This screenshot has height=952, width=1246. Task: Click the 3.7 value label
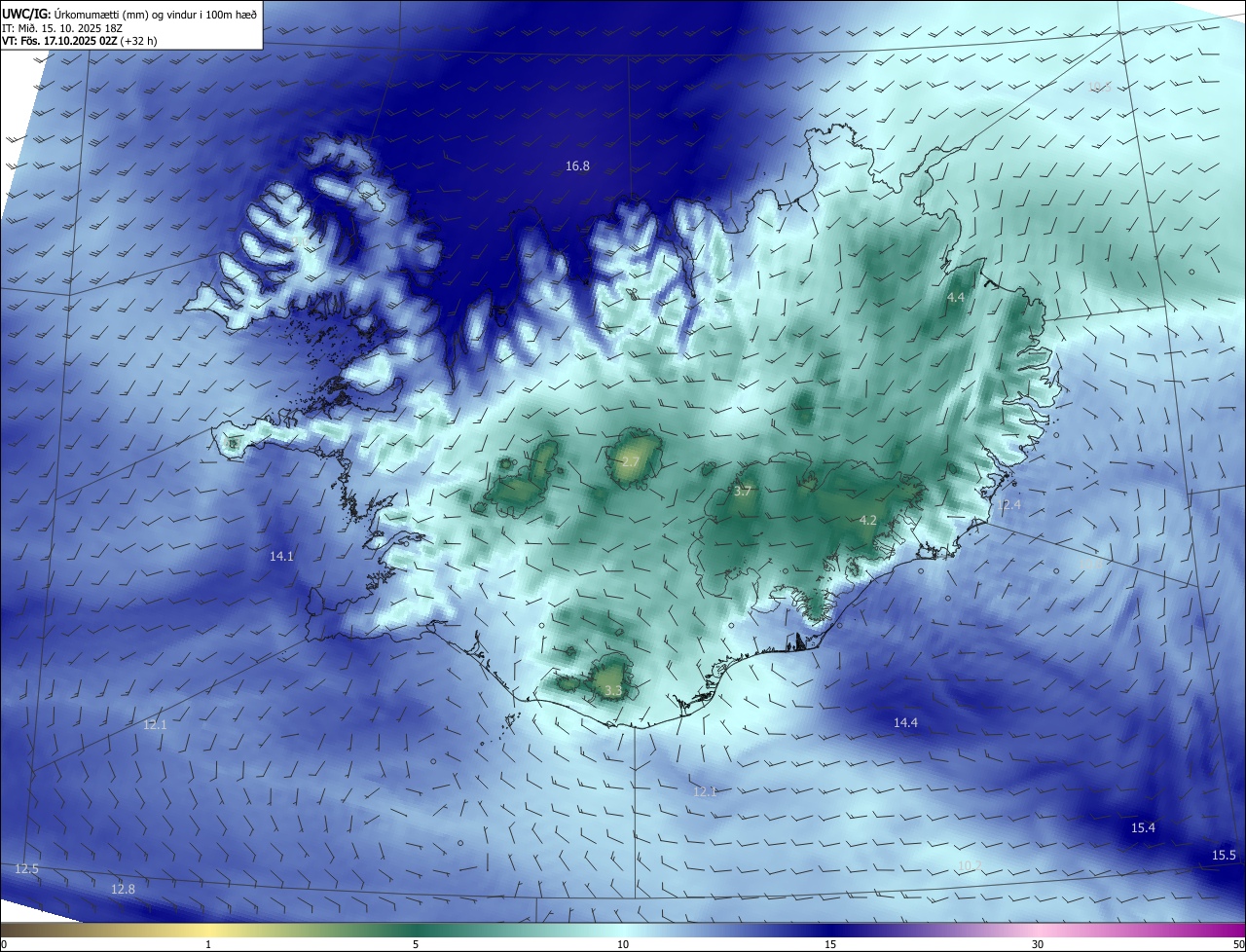[743, 492]
